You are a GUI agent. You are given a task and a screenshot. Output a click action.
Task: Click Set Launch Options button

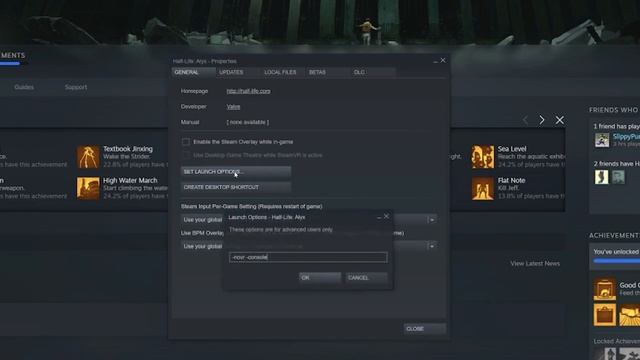point(236,172)
